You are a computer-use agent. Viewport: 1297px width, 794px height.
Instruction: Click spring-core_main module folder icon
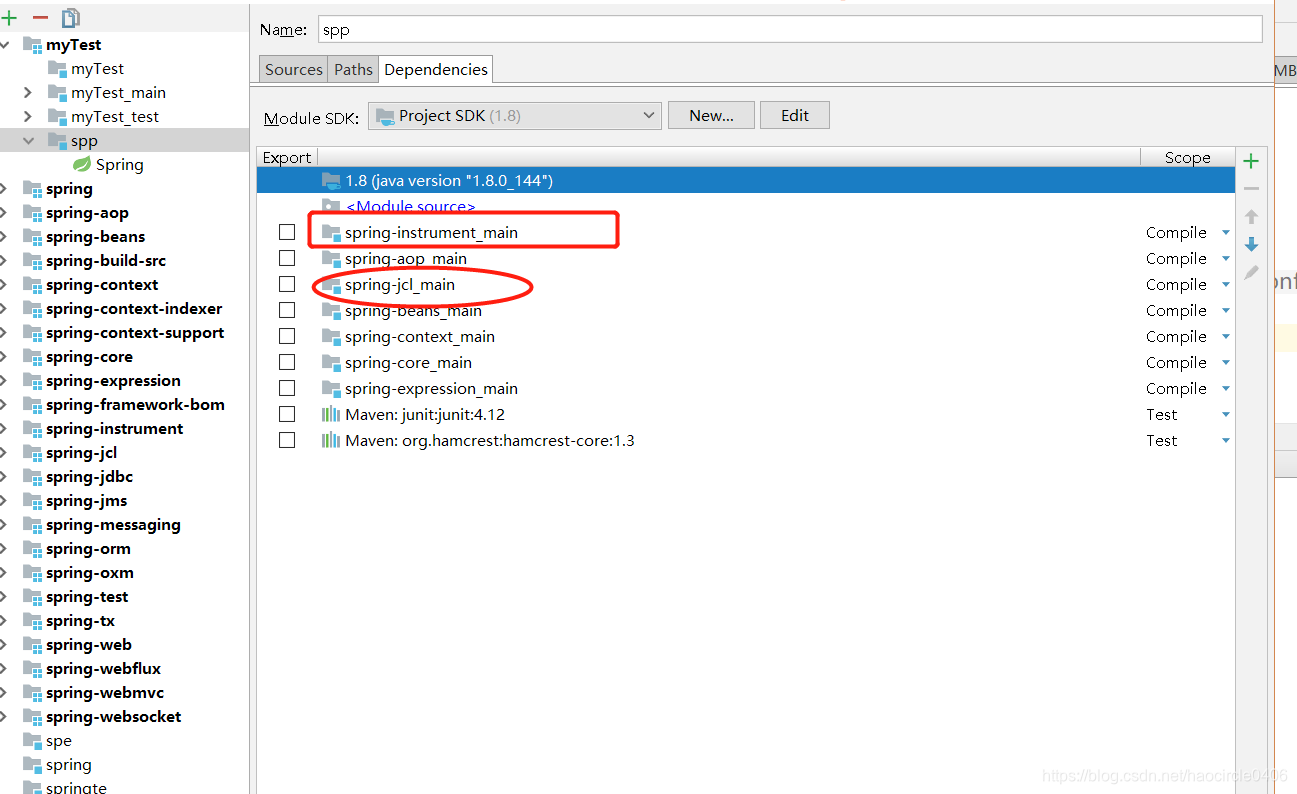click(x=331, y=363)
